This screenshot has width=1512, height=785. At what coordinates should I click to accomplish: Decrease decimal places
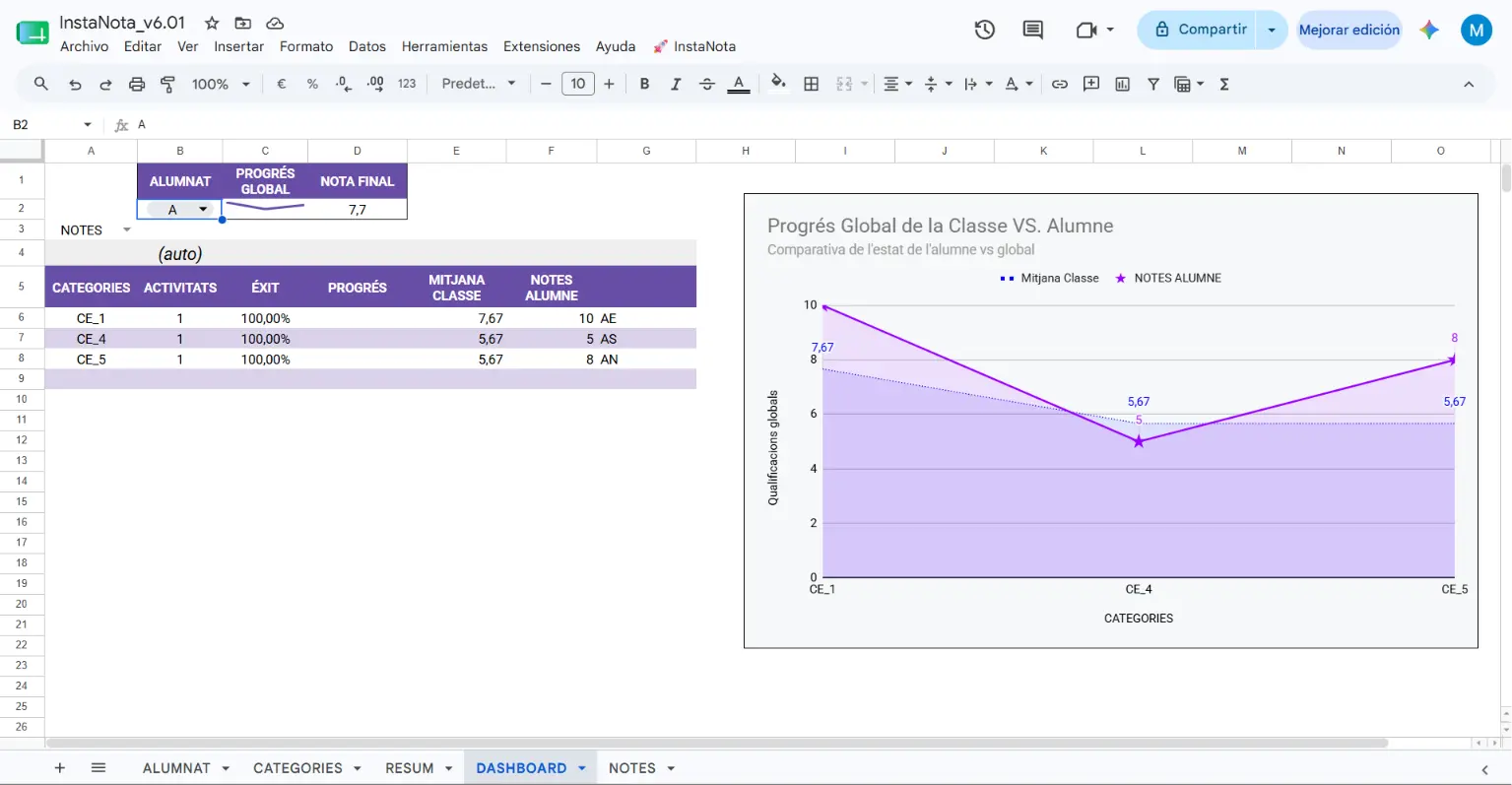click(x=343, y=84)
